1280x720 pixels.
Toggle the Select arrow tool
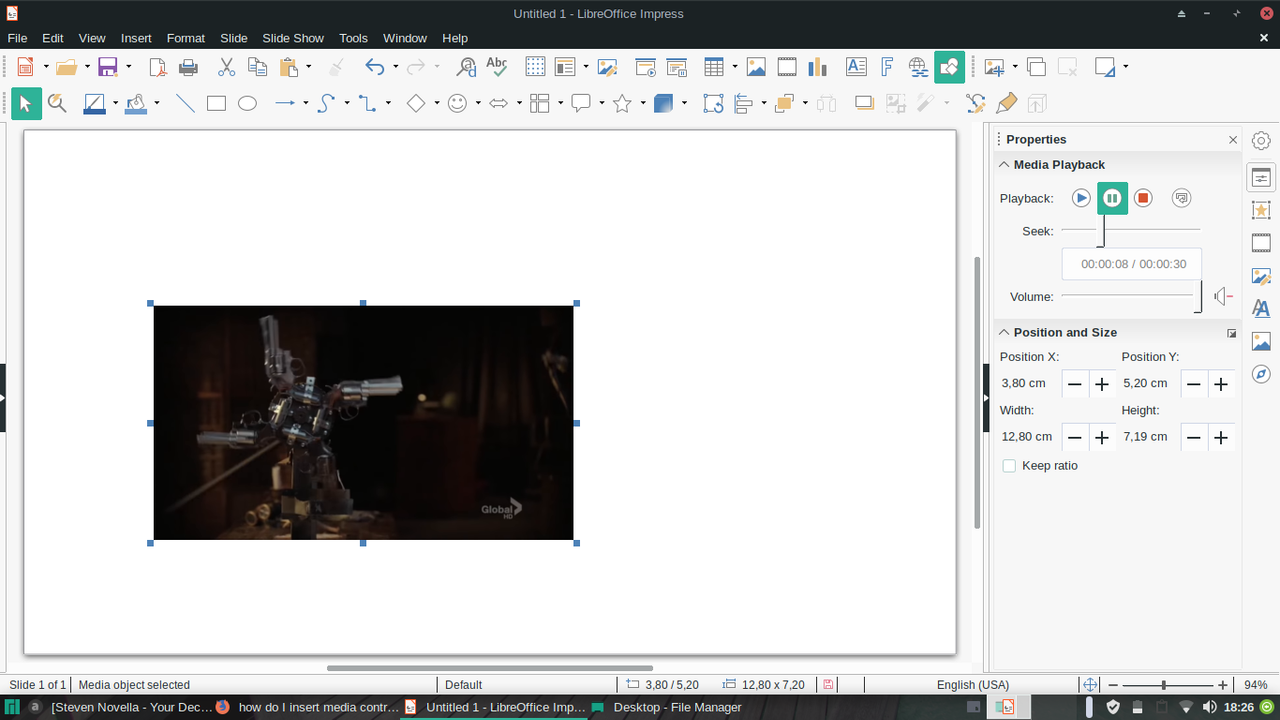coord(26,103)
